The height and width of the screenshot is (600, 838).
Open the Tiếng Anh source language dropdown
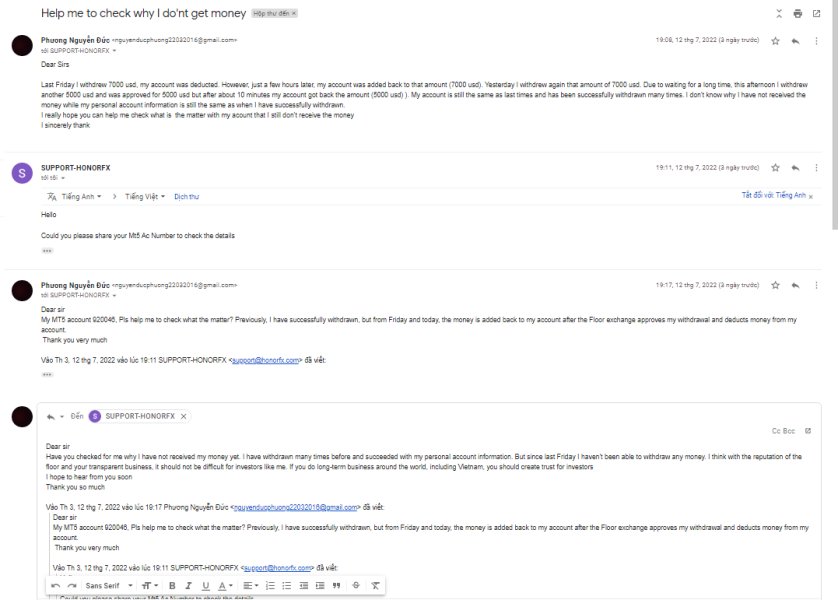pyautogui.click(x=81, y=197)
